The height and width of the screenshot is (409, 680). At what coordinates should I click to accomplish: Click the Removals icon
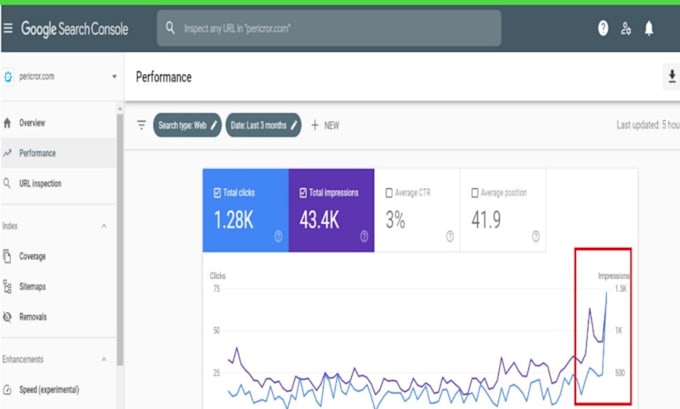point(7,317)
